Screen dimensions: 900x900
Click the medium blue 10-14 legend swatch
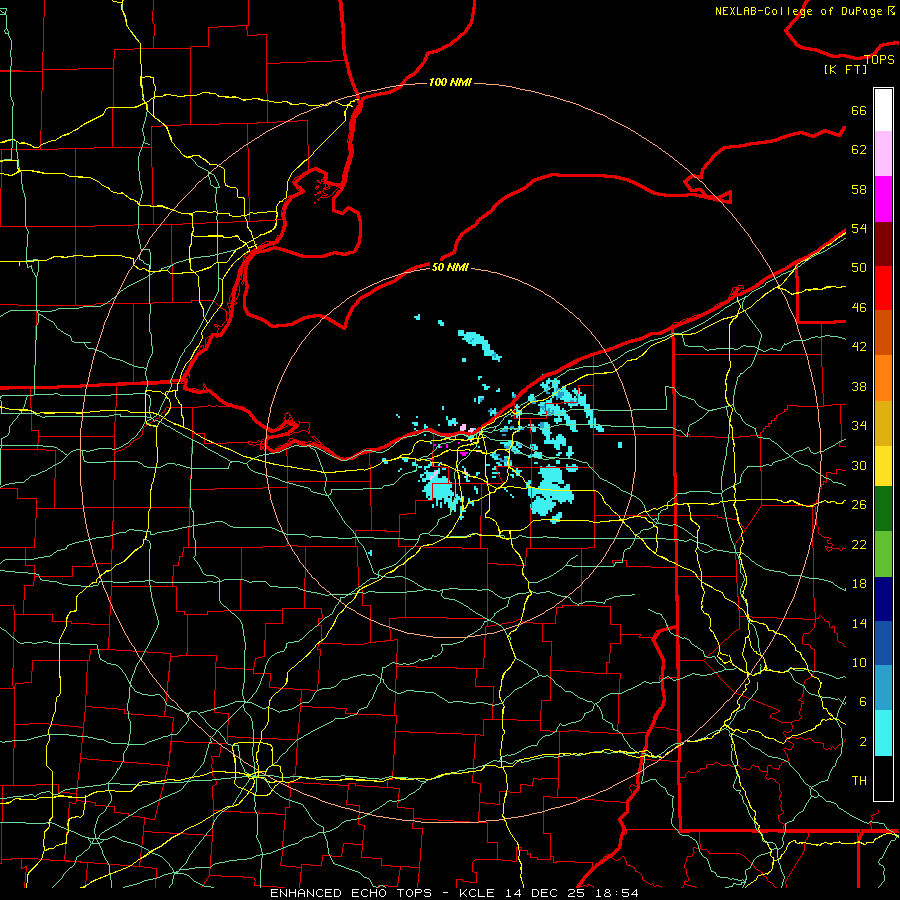tap(883, 643)
